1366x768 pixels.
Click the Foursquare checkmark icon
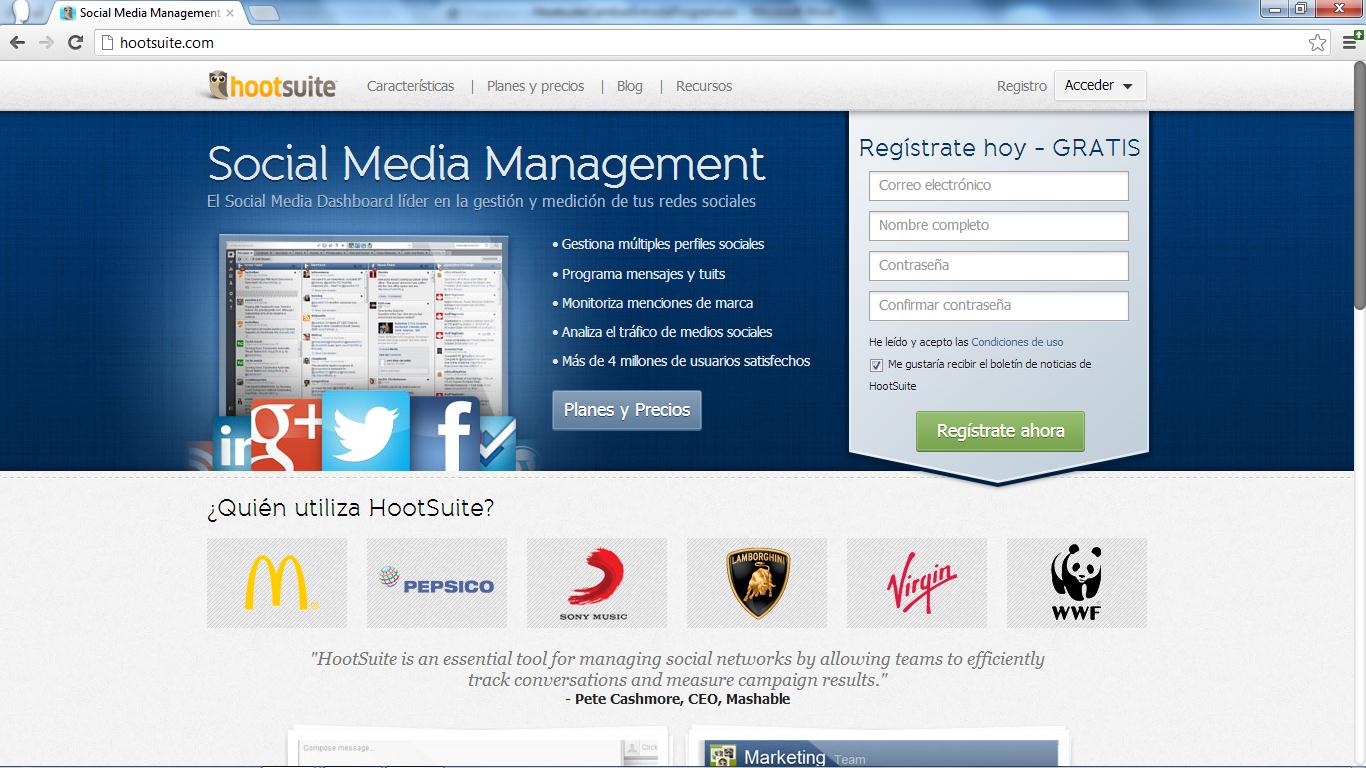[x=498, y=444]
